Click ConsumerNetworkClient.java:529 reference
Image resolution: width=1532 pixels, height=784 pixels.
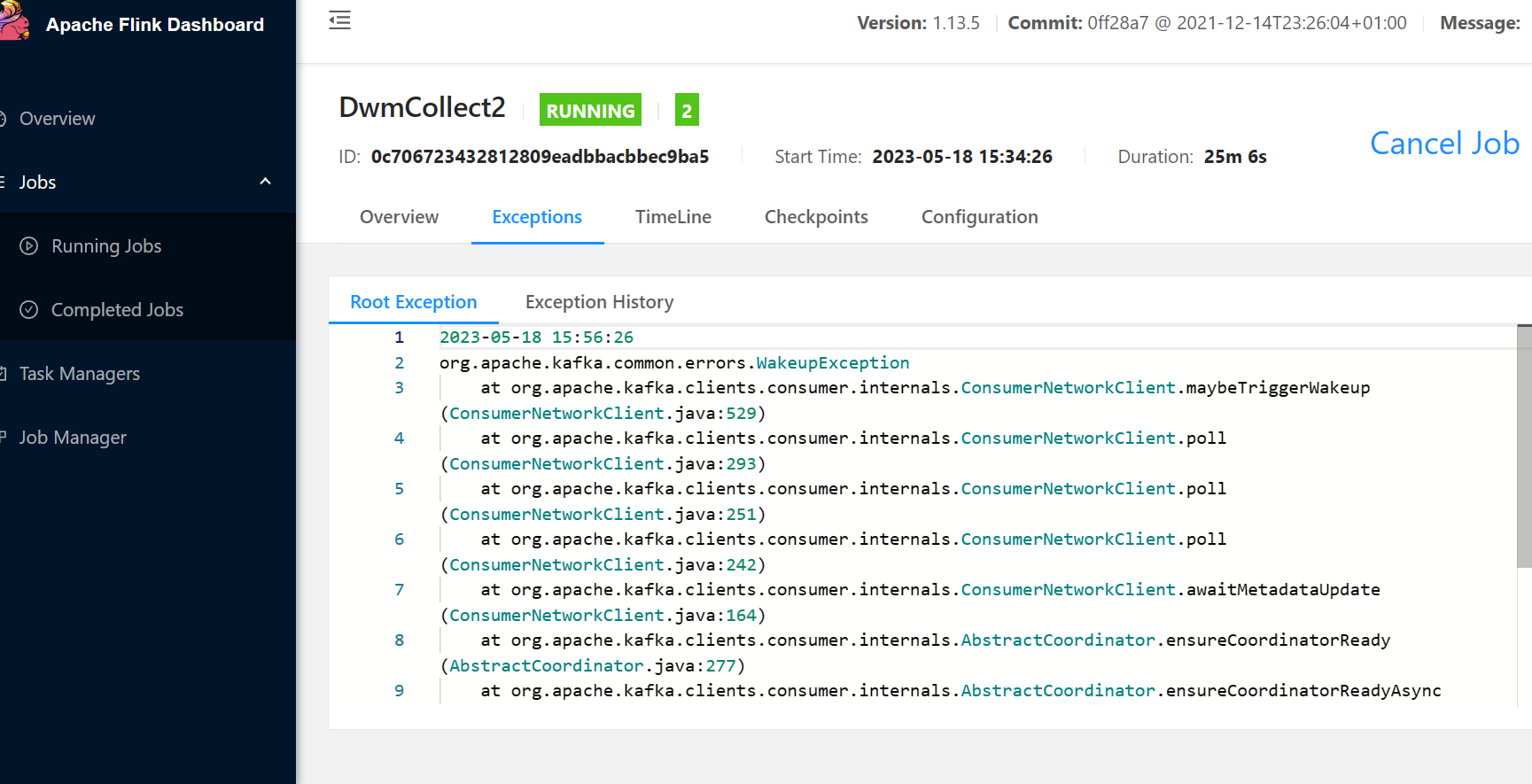pos(603,414)
